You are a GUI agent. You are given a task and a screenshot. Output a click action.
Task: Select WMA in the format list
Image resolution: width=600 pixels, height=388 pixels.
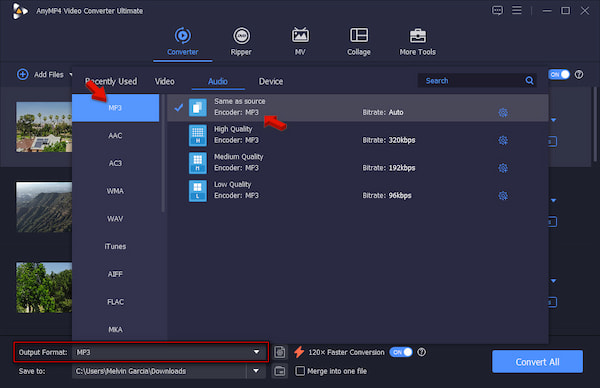(x=116, y=191)
